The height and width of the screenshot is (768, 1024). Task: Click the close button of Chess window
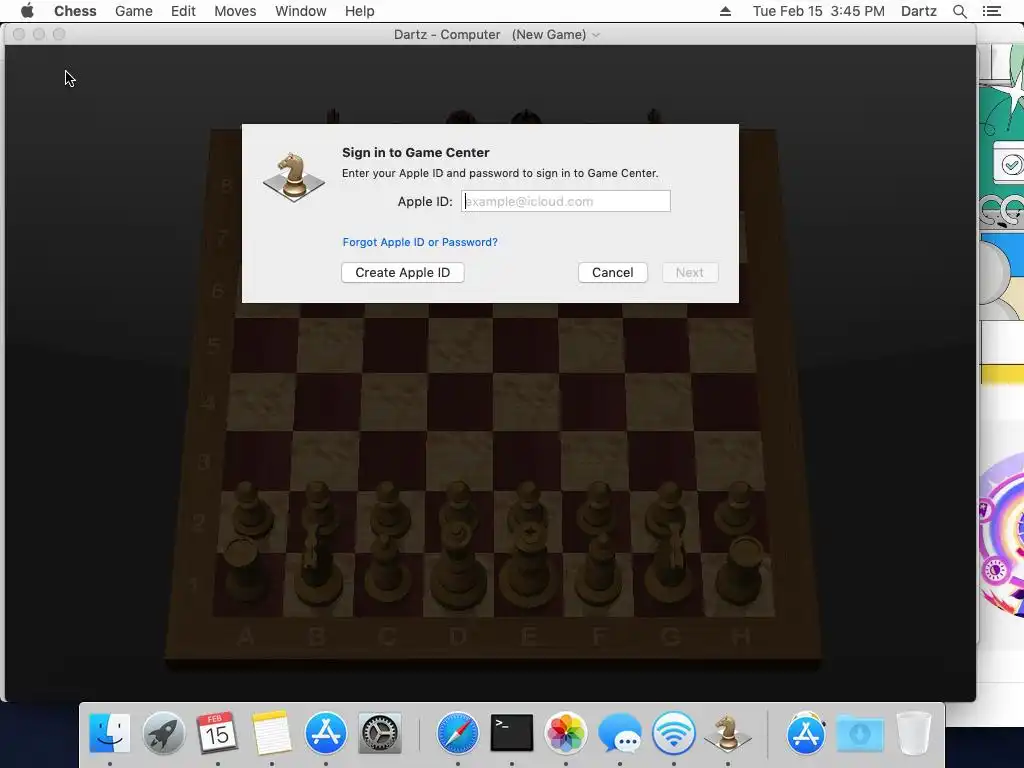point(19,34)
